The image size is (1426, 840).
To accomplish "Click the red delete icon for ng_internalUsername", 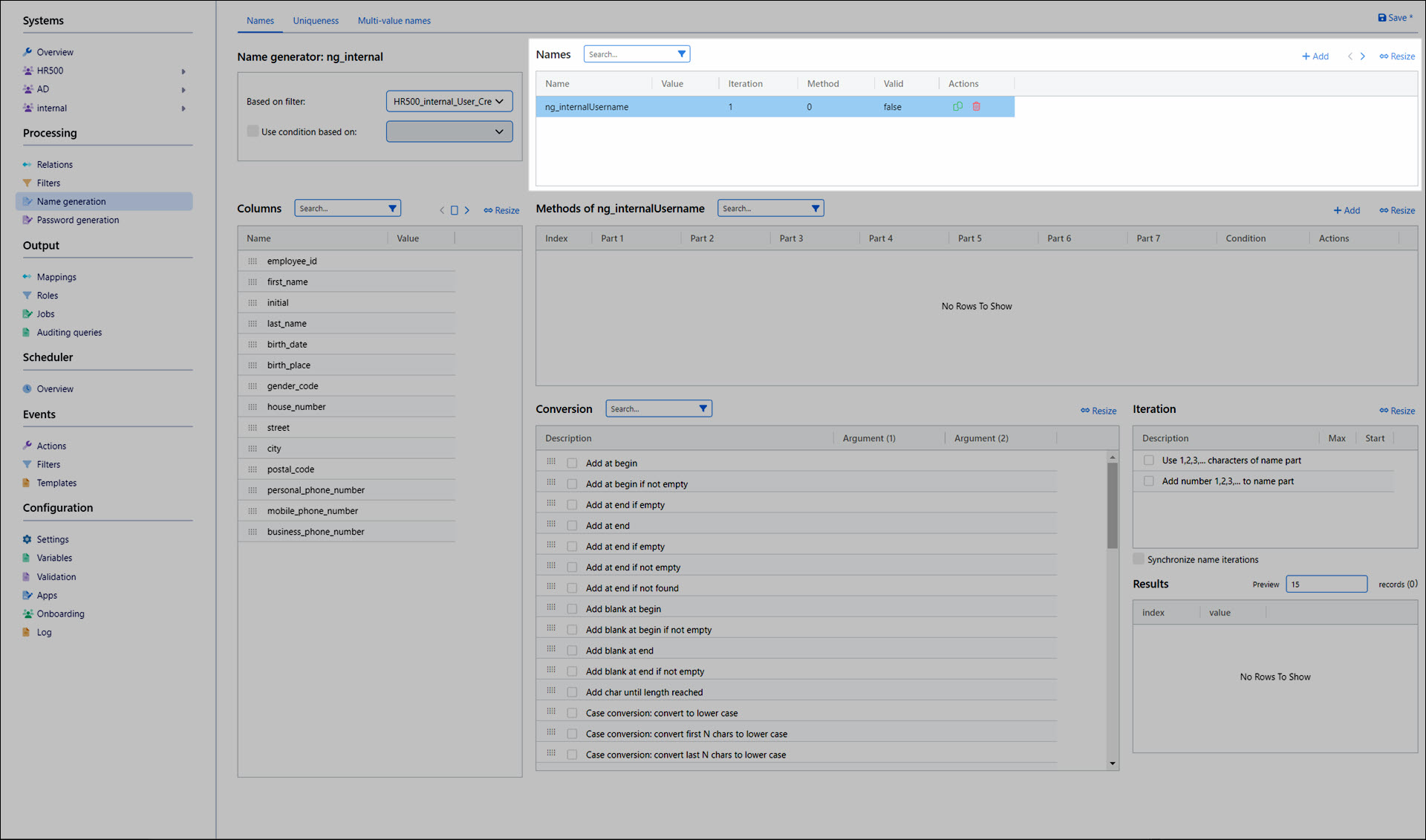I will coord(976,107).
